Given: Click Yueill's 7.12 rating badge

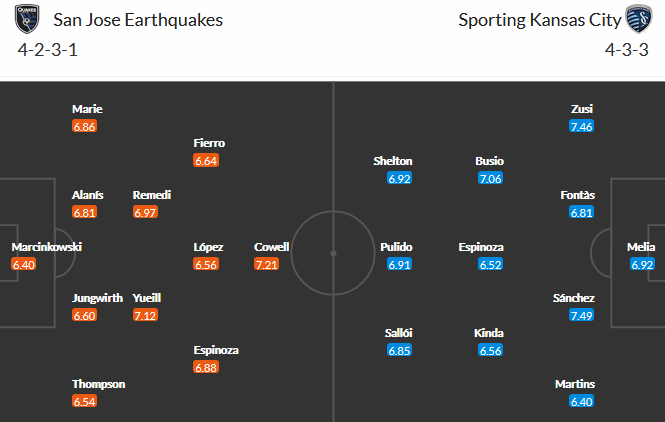Looking at the screenshot, I should click(x=145, y=316).
